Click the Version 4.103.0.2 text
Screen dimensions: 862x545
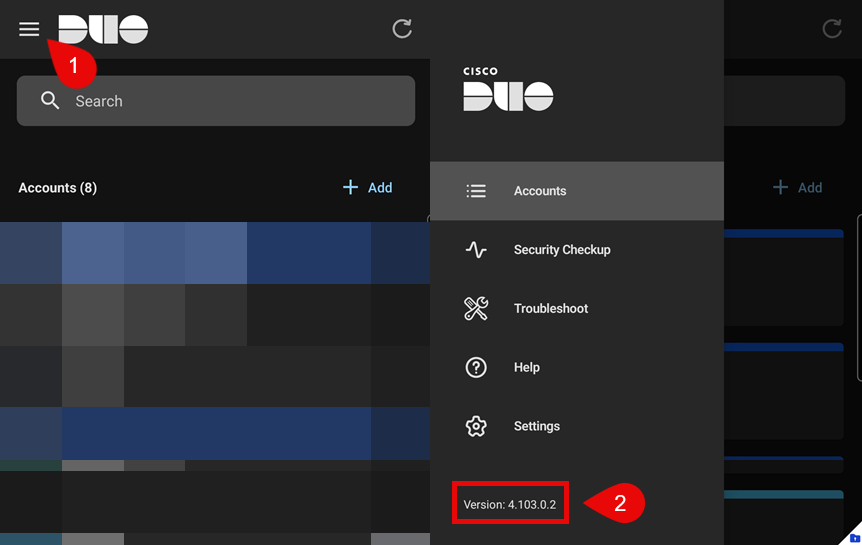pyautogui.click(x=510, y=505)
